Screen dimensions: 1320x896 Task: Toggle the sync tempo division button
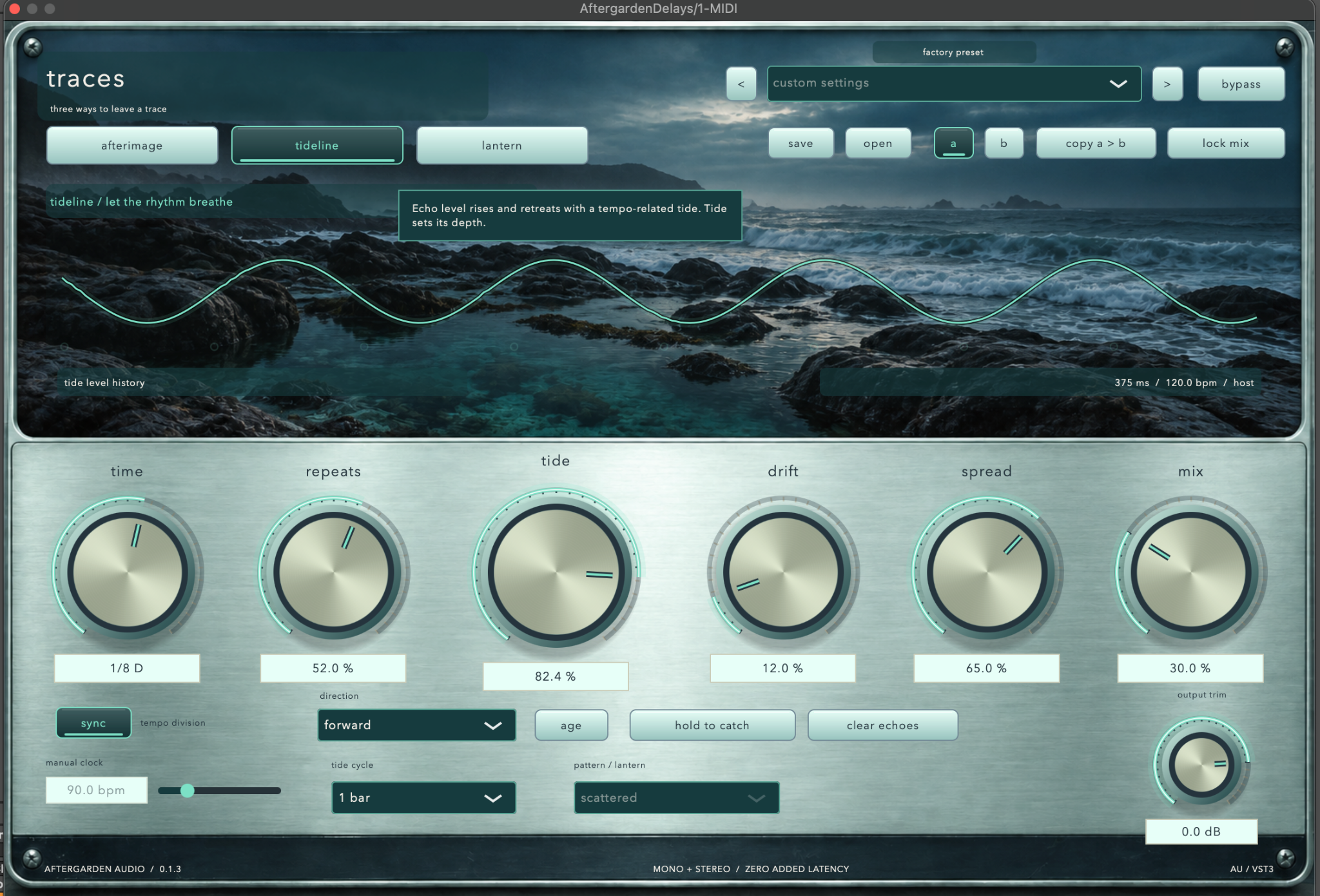click(x=93, y=723)
